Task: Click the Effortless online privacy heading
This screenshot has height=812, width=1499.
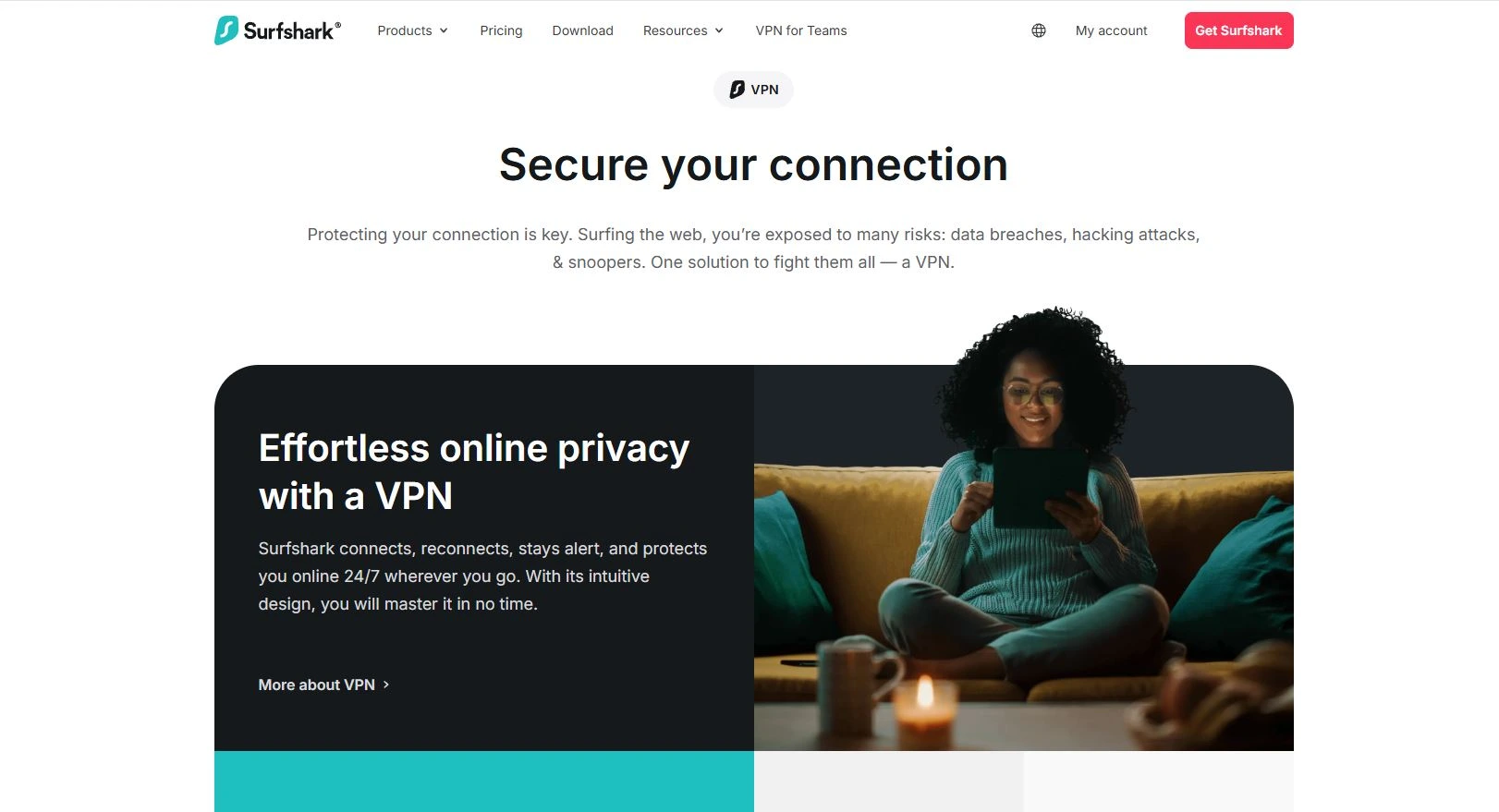Action: (x=474, y=472)
